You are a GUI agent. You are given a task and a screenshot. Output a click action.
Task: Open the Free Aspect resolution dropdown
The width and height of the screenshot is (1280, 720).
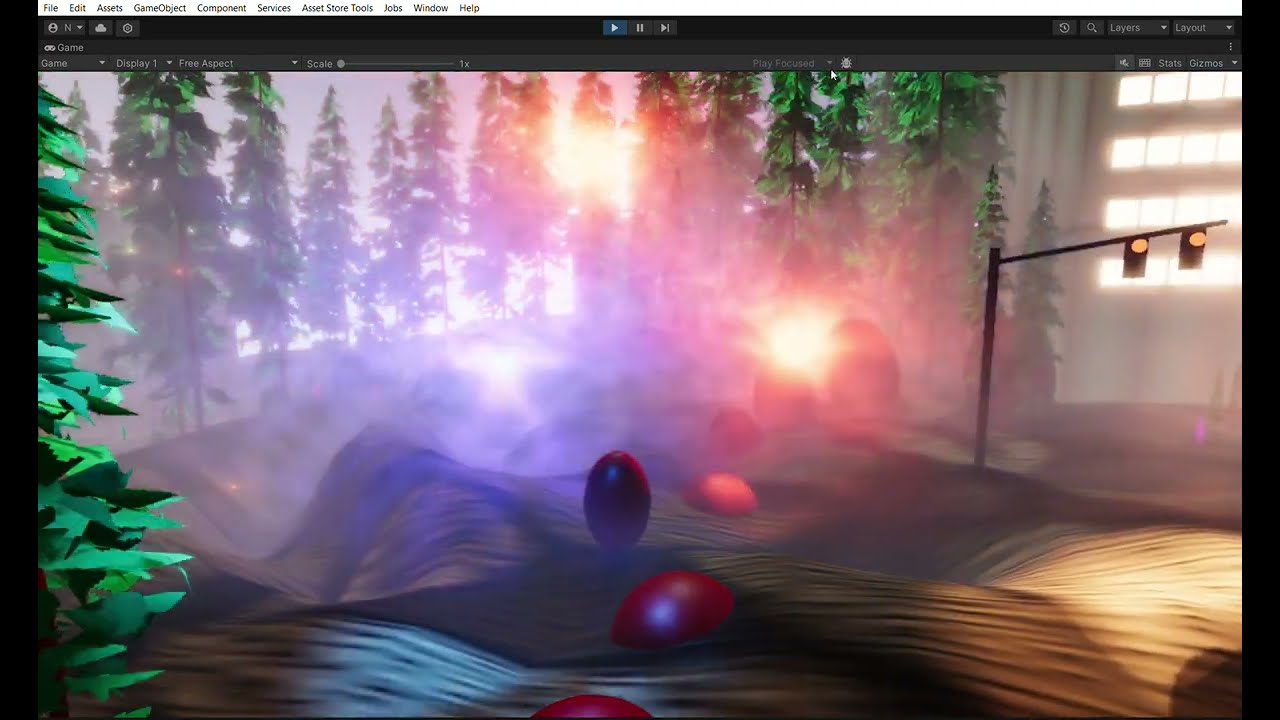[x=238, y=63]
